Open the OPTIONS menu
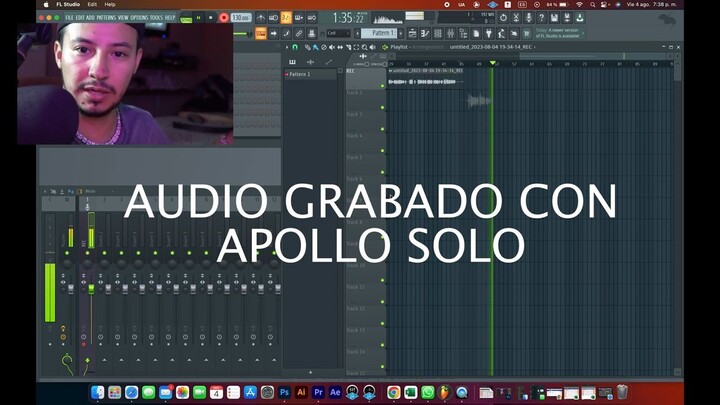The image size is (720, 405). [x=139, y=17]
